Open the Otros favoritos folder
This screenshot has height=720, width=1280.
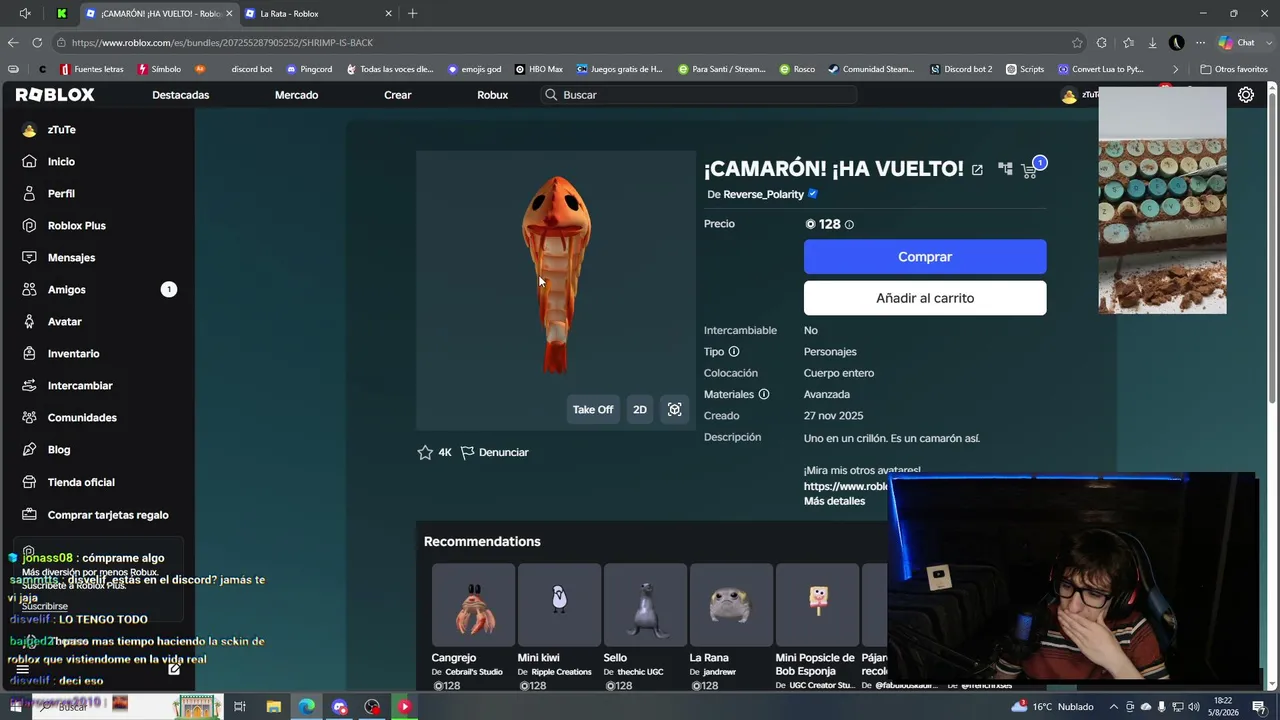1234,69
